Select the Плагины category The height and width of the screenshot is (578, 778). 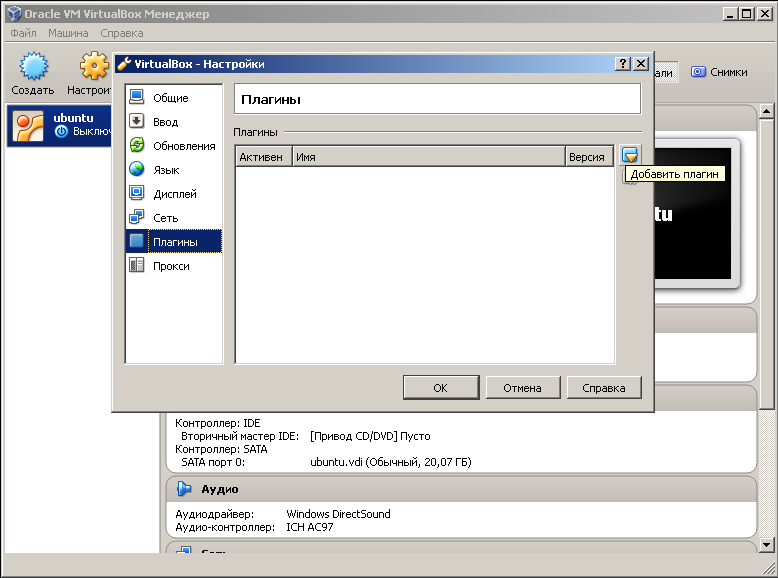click(174, 242)
